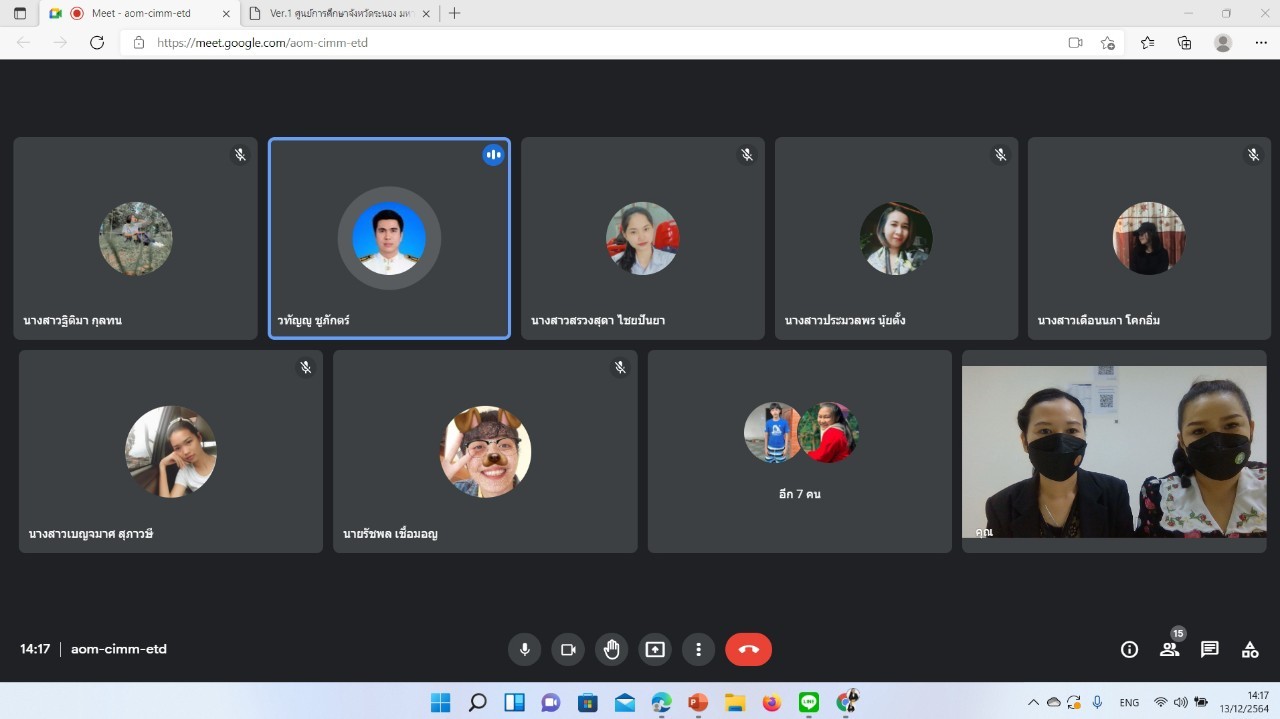Open the activities shapes icon
Viewport: 1280px width, 719px height.
coord(1250,649)
